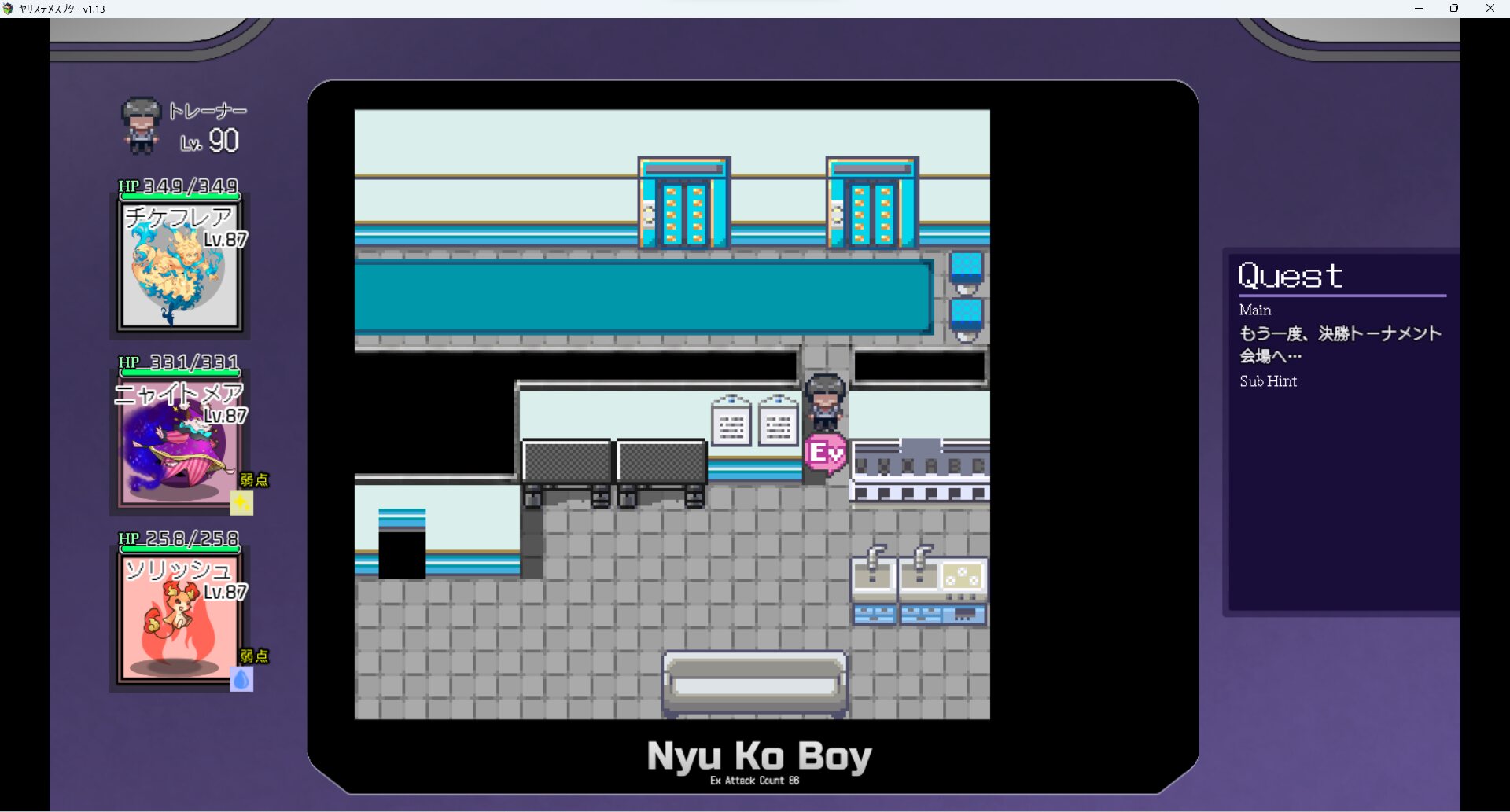Click the upper blue chair

[x=967, y=272]
